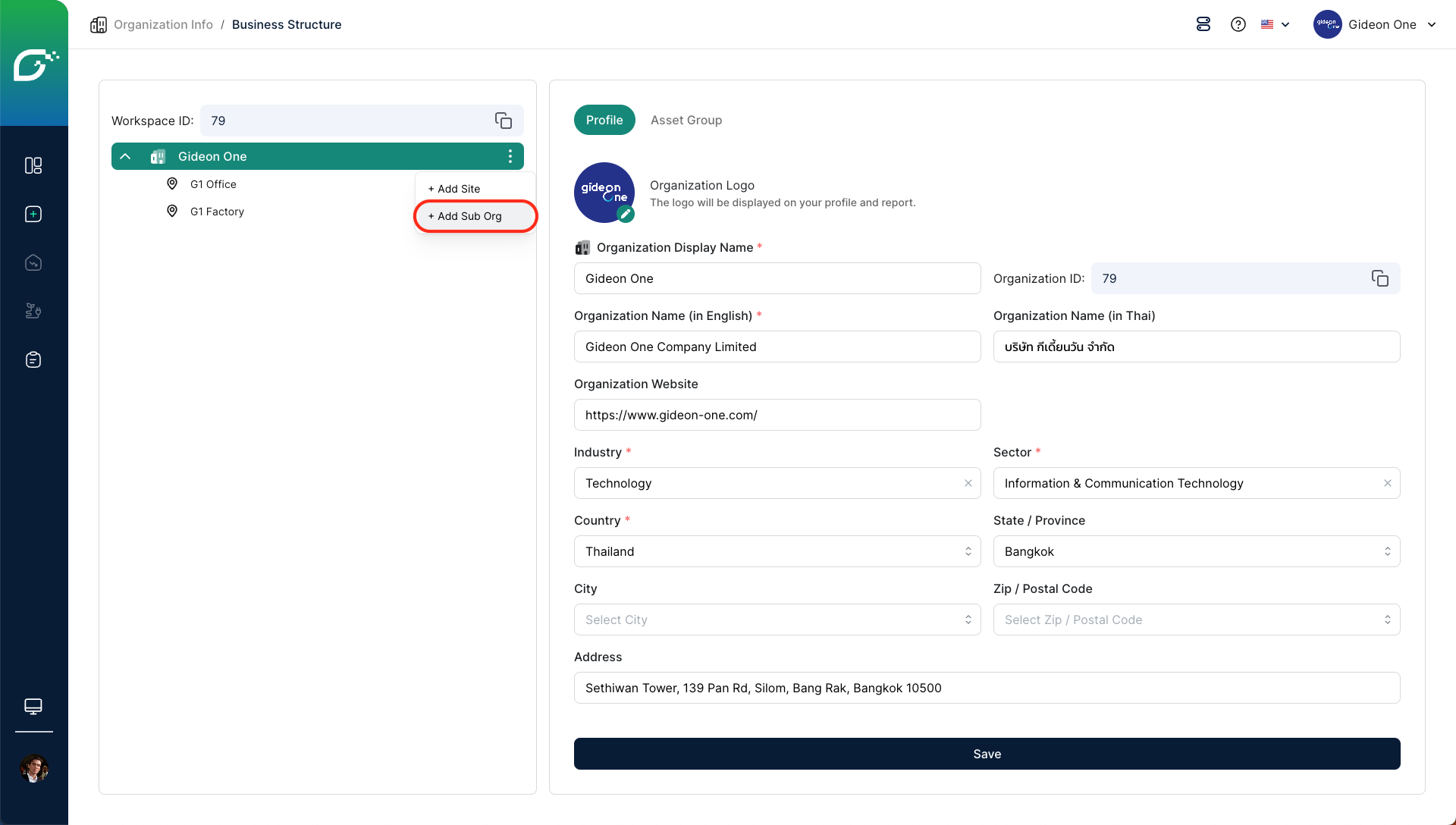Edit the organization logo pencil icon
This screenshot has width=1456, height=825.
click(625, 215)
